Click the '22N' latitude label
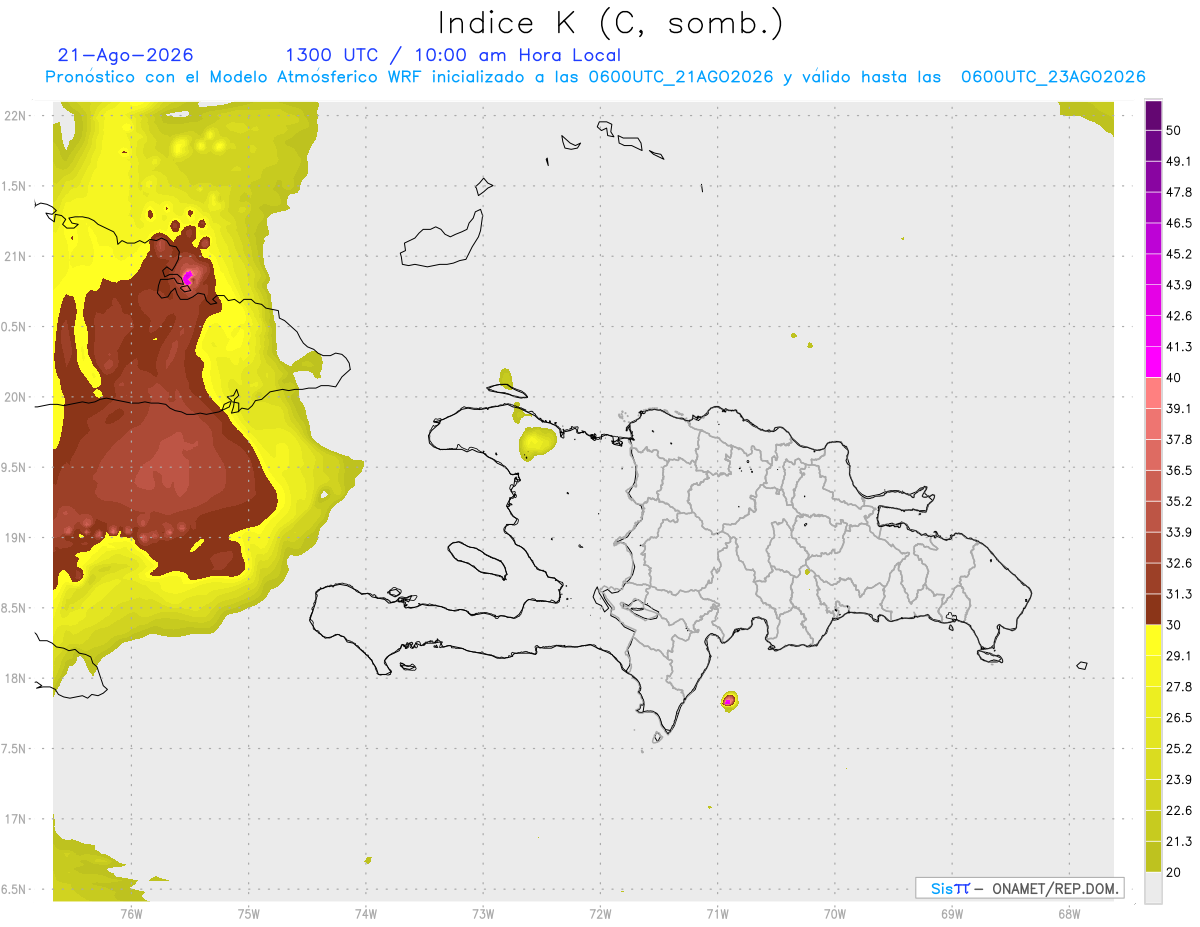 click(16, 115)
